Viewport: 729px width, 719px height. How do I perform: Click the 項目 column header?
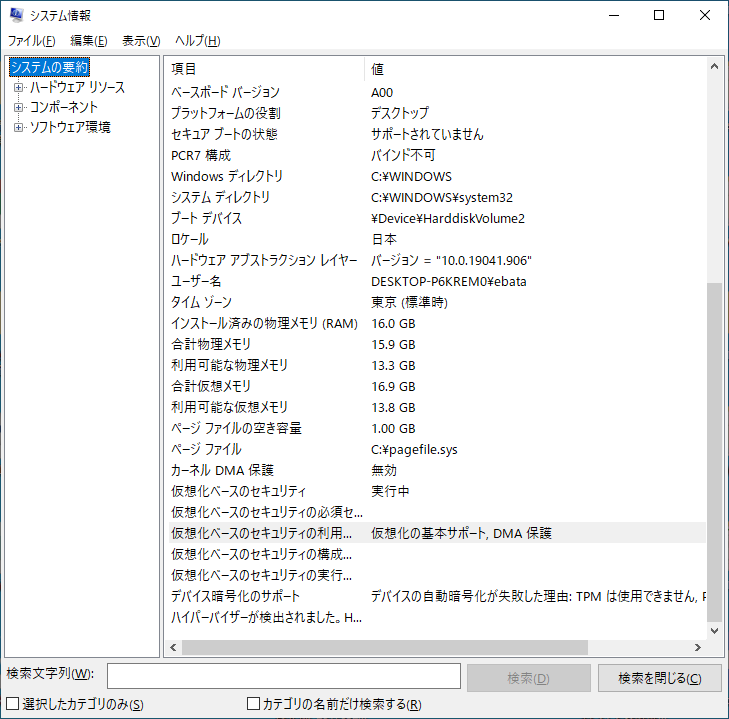pos(265,69)
